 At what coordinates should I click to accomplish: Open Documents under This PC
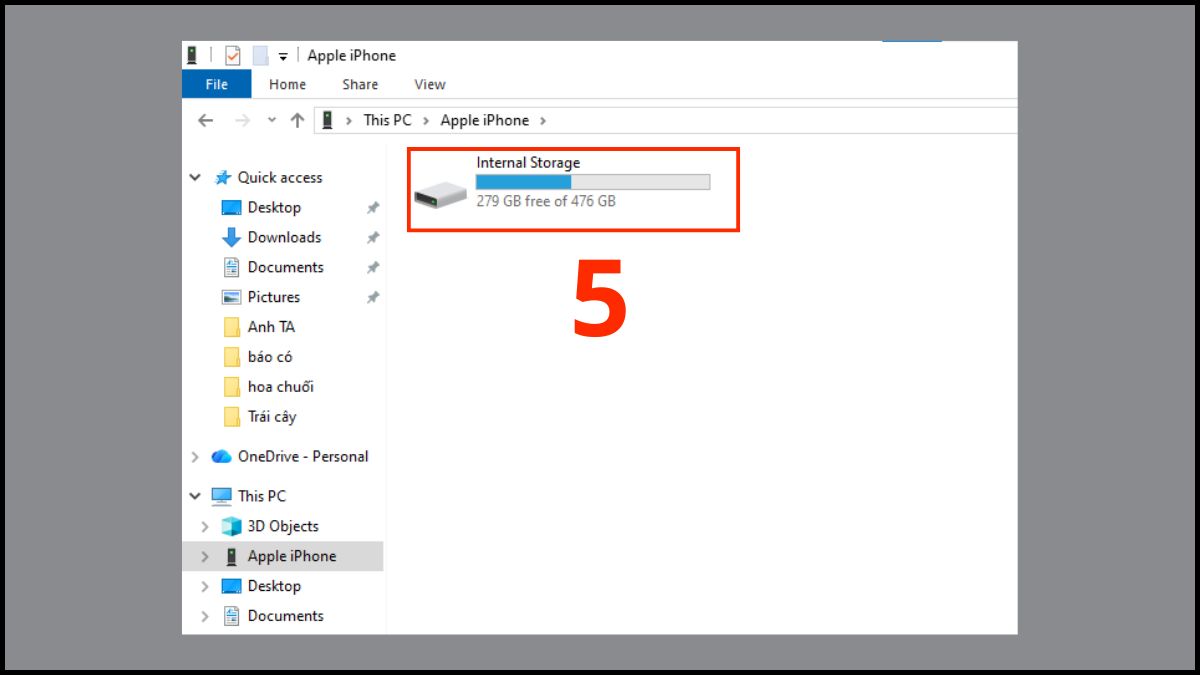click(285, 616)
